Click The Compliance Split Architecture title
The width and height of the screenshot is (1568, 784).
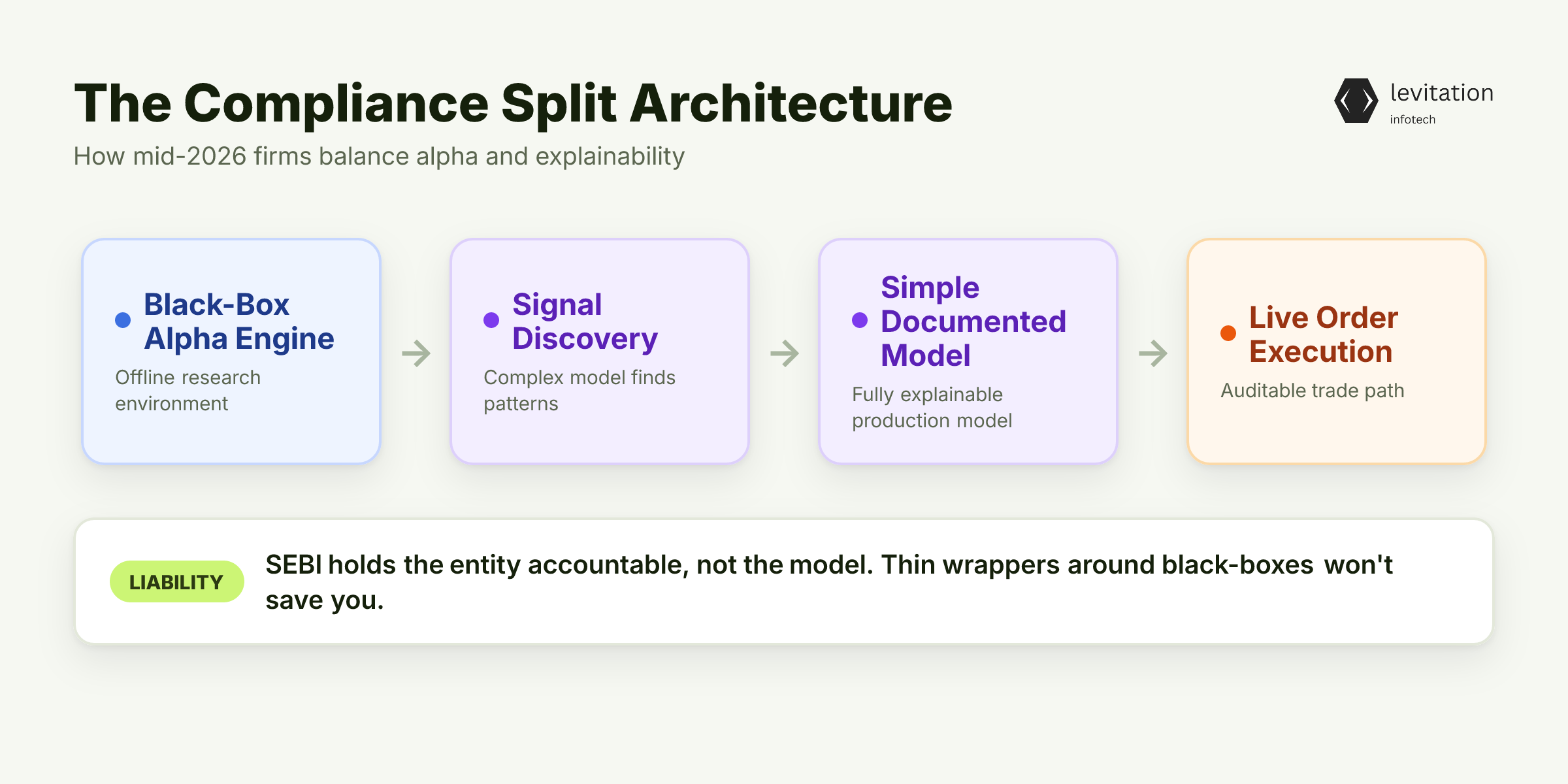click(x=514, y=103)
